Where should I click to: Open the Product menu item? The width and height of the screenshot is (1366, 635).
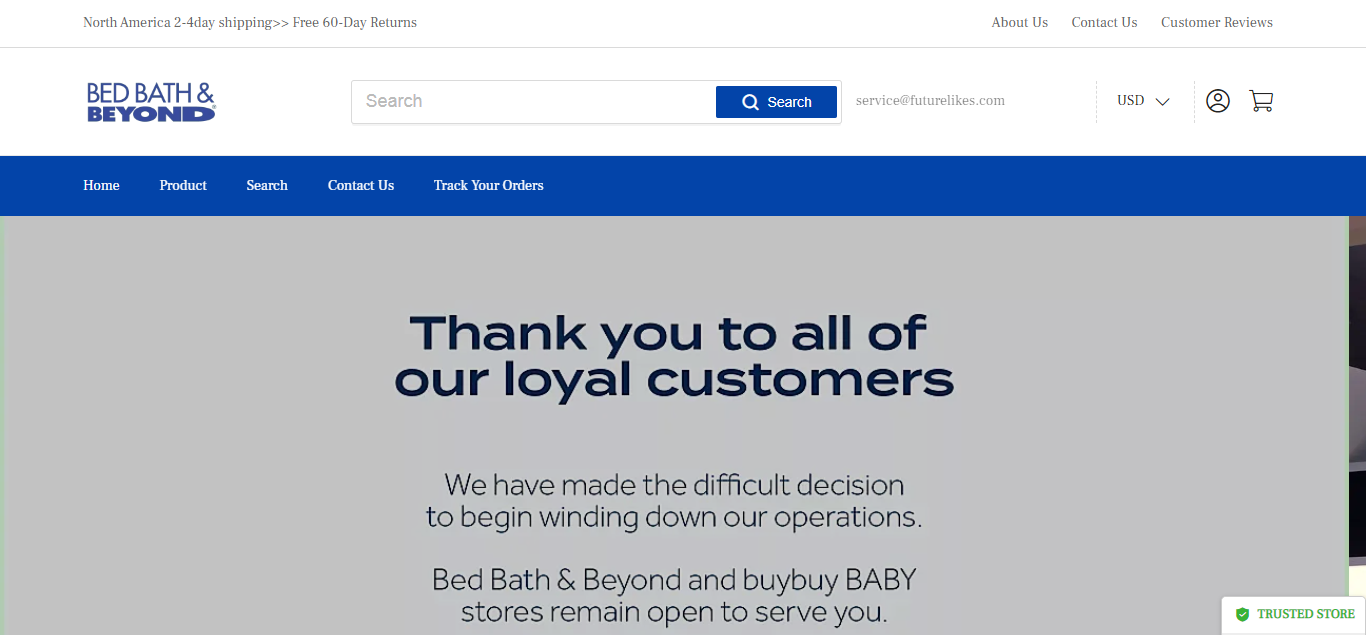point(183,185)
